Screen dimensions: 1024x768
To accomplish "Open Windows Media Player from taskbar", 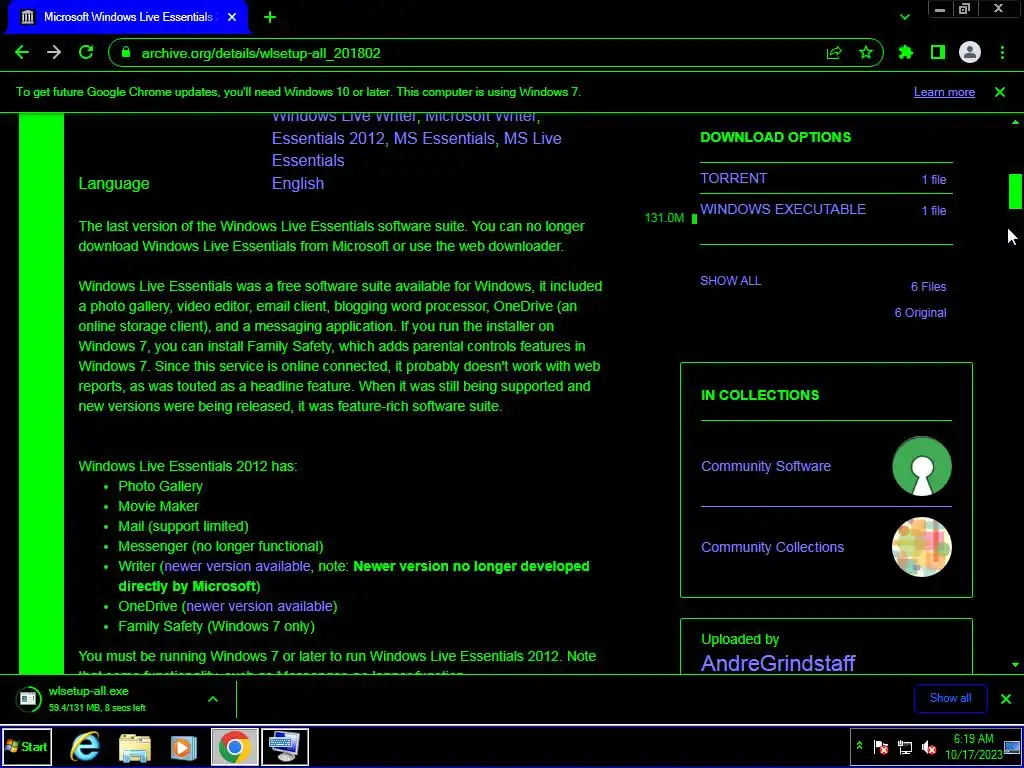I will coord(184,746).
